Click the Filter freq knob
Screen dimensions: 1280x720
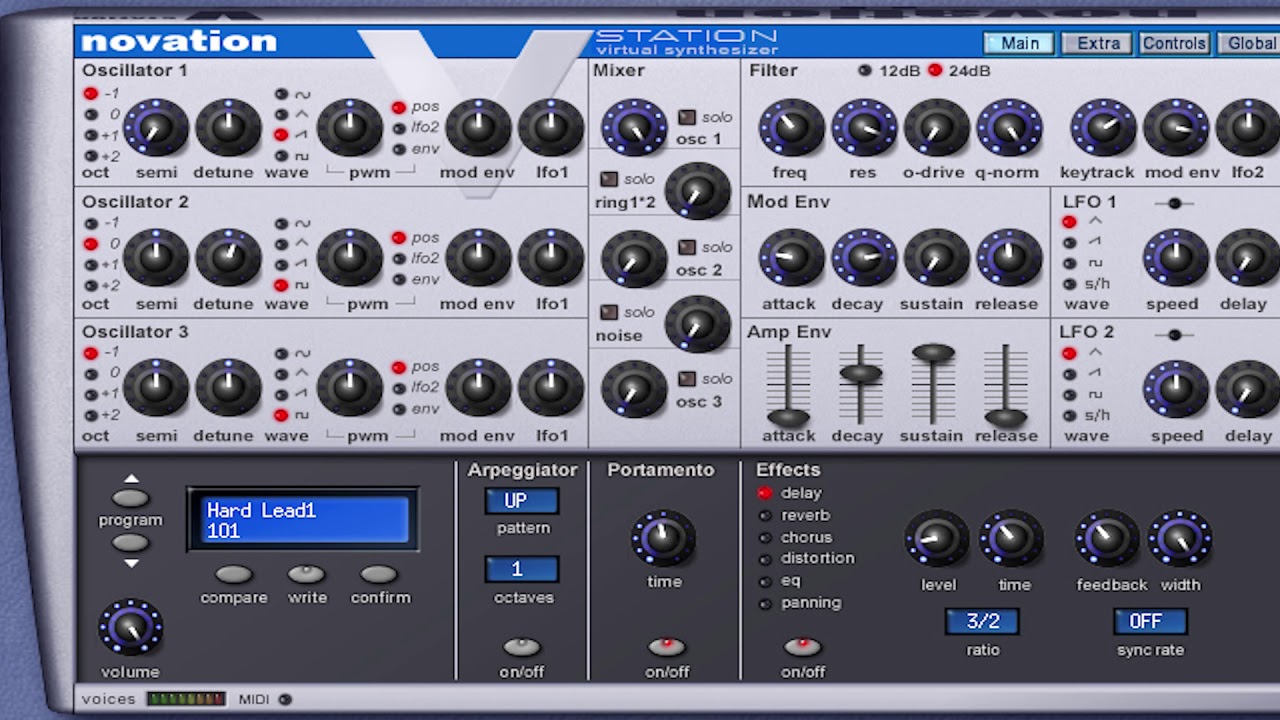click(x=791, y=127)
